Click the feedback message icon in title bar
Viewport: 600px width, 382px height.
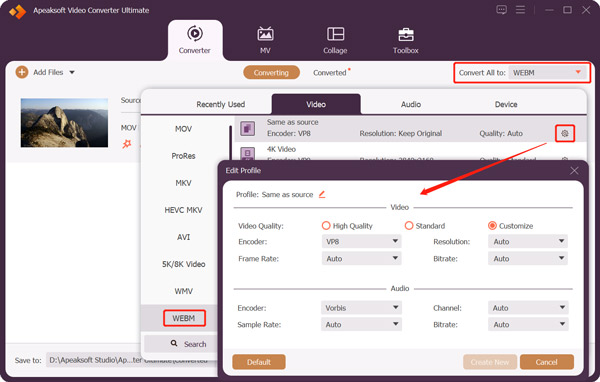(x=501, y=10)
